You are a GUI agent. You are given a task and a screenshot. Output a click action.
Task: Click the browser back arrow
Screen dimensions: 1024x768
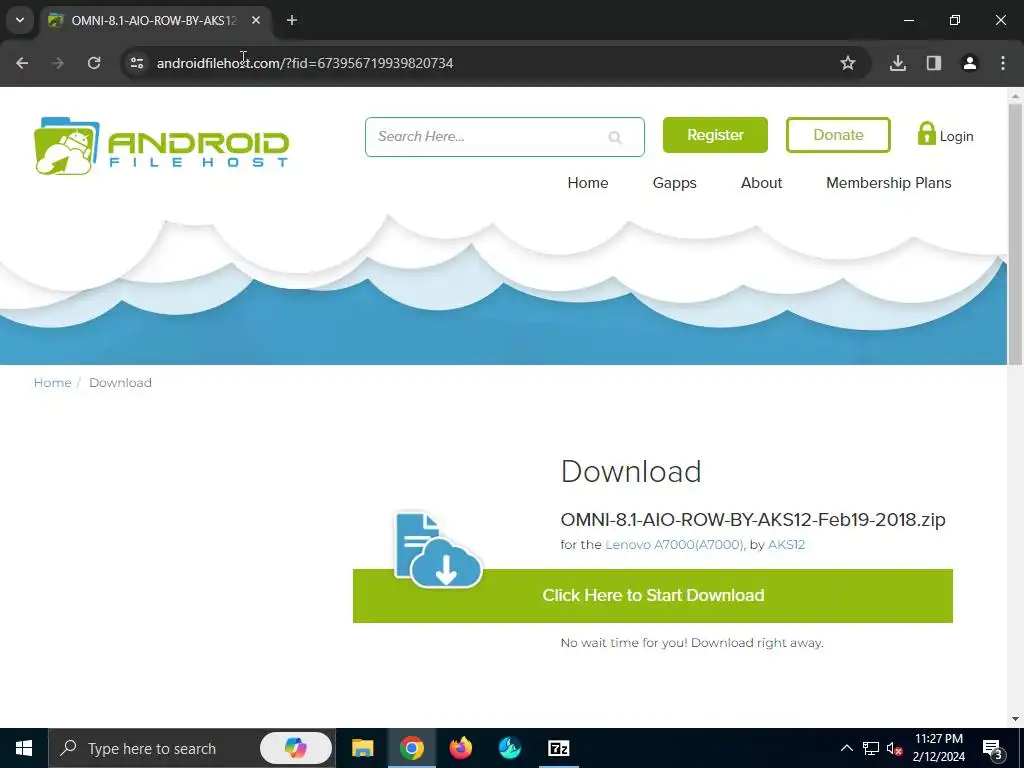pos(22,63)
